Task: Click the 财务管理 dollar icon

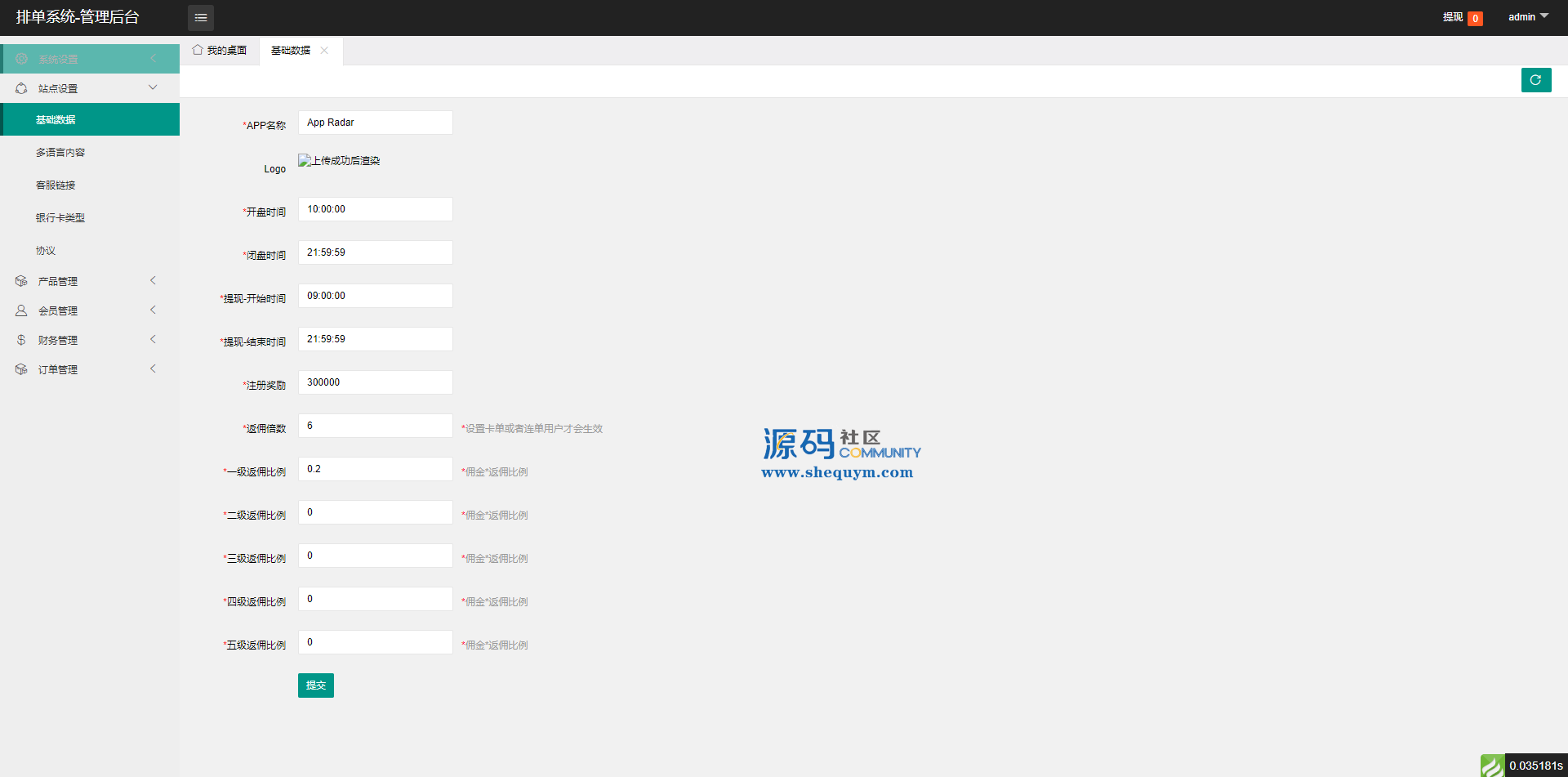Action: click(x=21, y=340)
